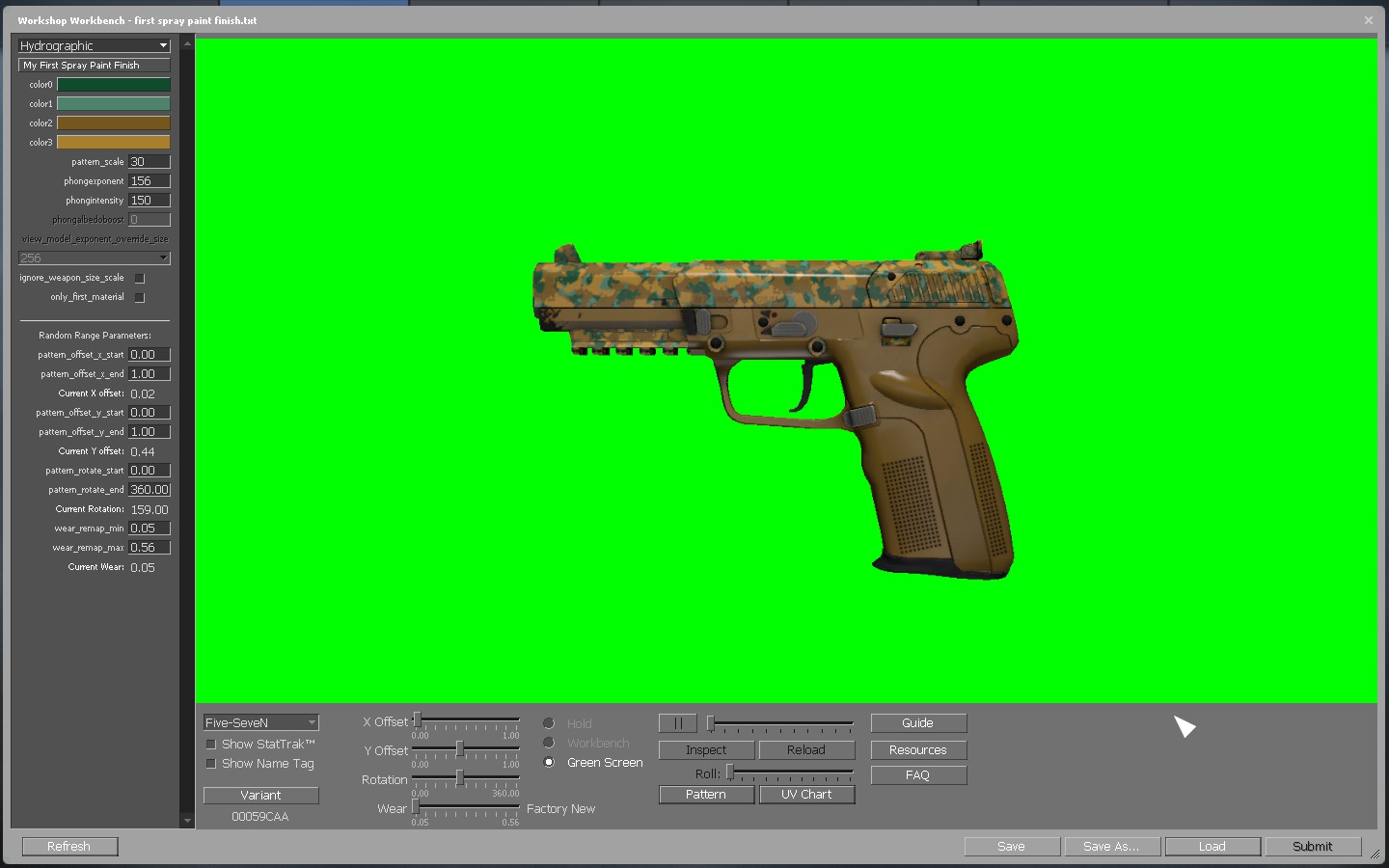This screenshot has width=1389, height=868.
Task: Click the Rotation slider
Action: 467,777
